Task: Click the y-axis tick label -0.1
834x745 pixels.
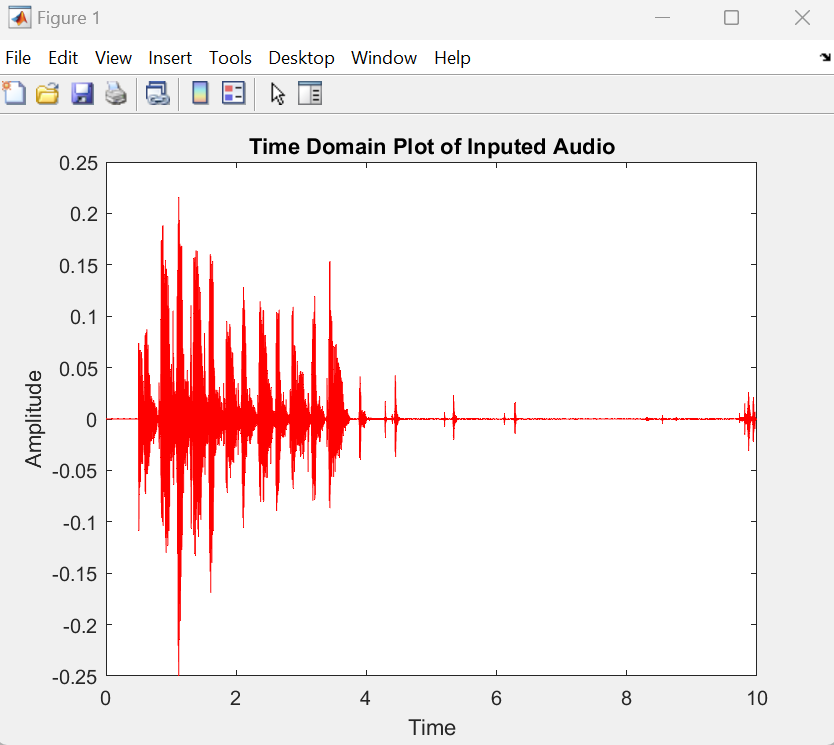Action: (80, 523)
